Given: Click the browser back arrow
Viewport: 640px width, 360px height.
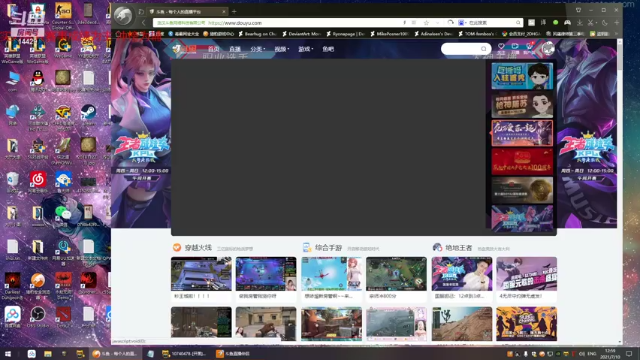Looking at the screenshot, I should [x=143, y=23].
